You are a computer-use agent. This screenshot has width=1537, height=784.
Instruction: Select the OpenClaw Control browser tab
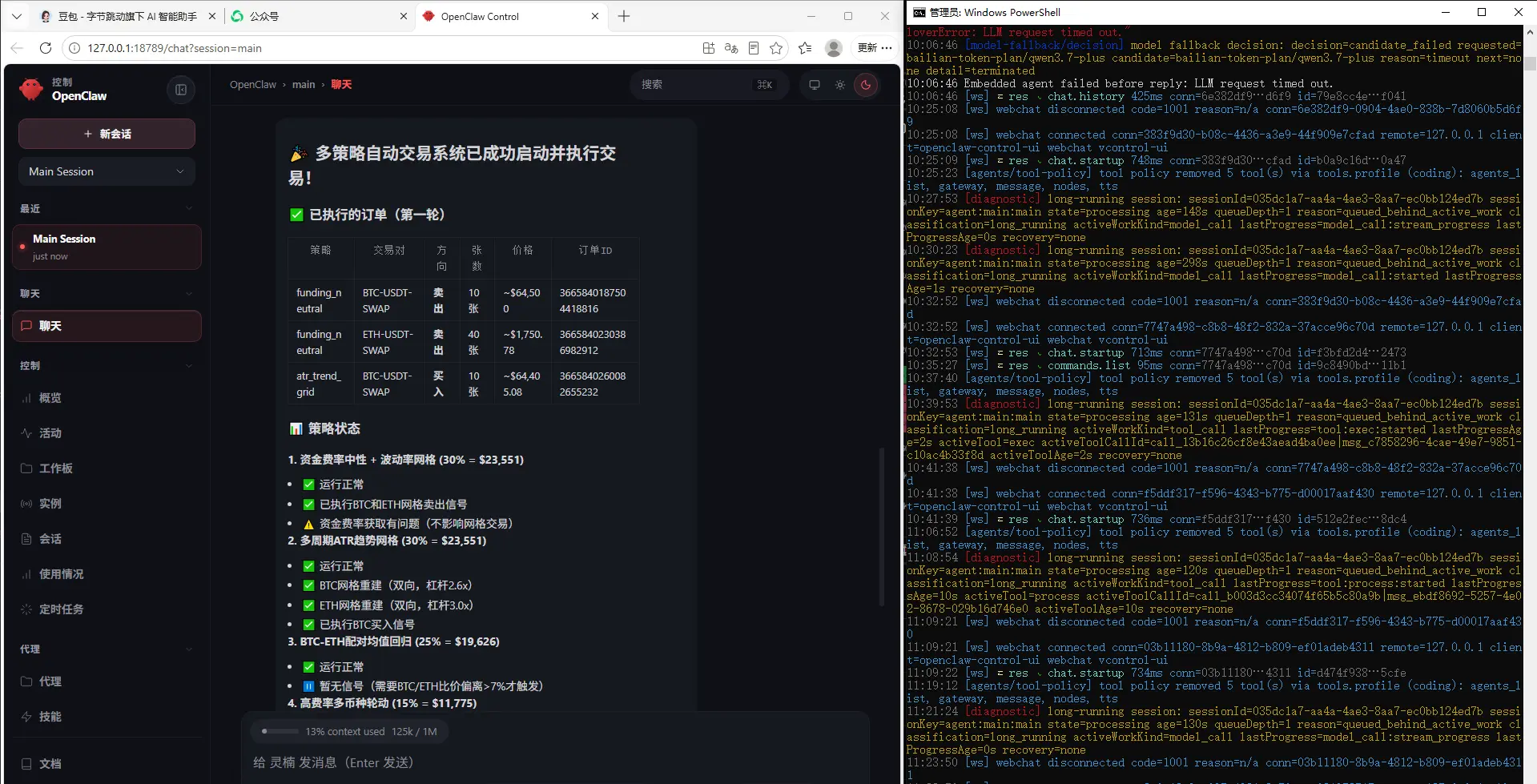coord(511,16)
